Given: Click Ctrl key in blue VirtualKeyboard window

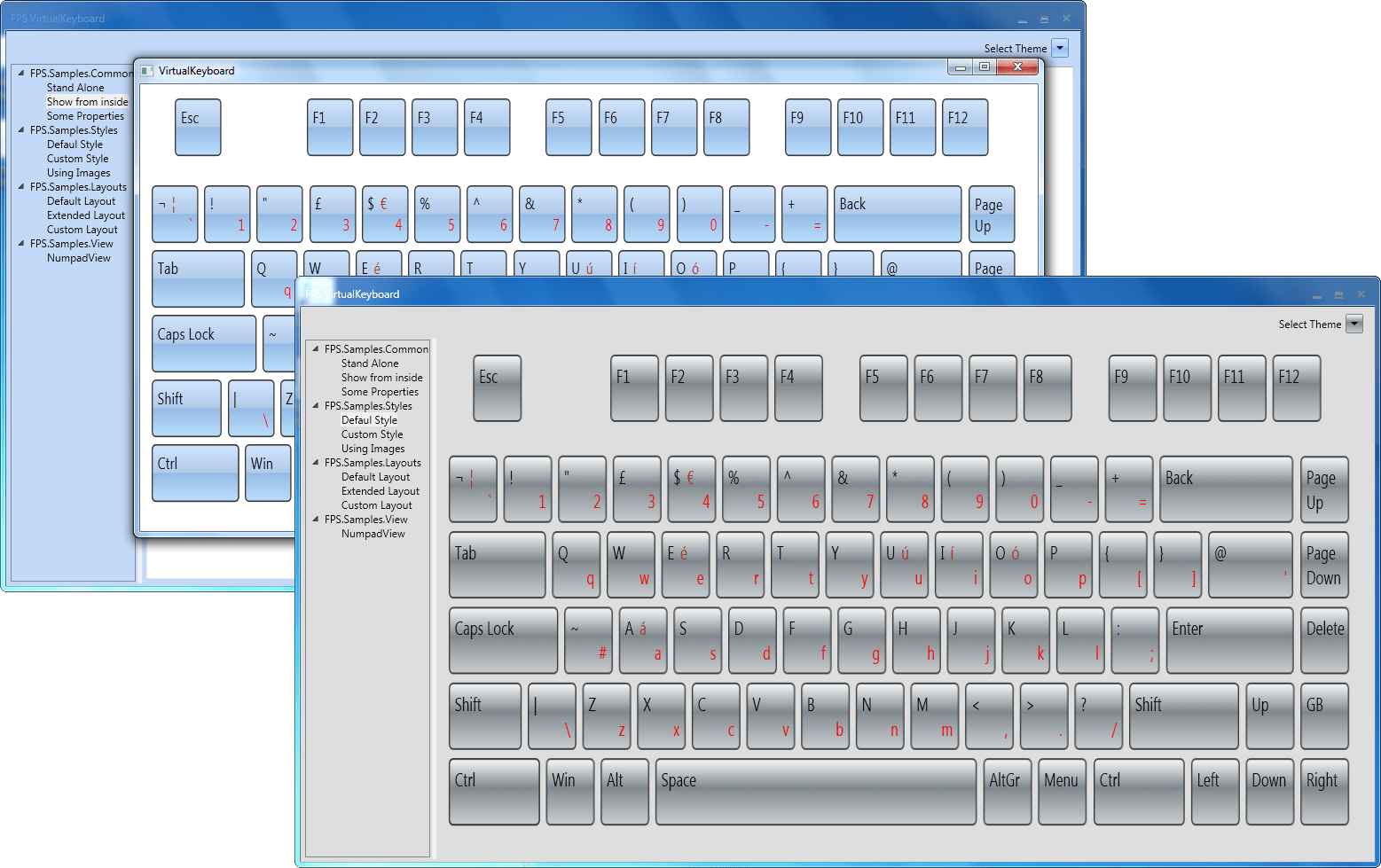Looking at the screenshot, I should pos(195,473).
